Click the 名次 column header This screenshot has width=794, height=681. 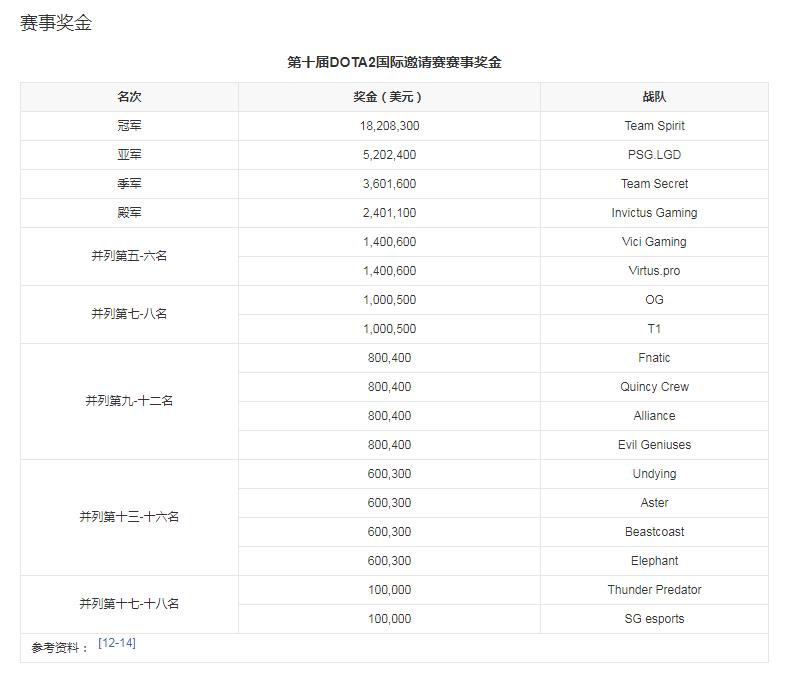(129, 97)
